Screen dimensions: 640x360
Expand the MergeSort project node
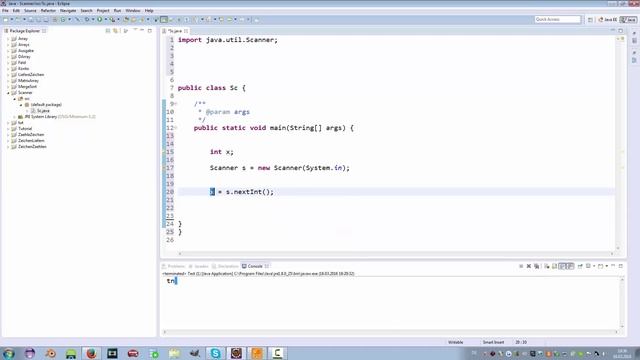tap(8, 87)
